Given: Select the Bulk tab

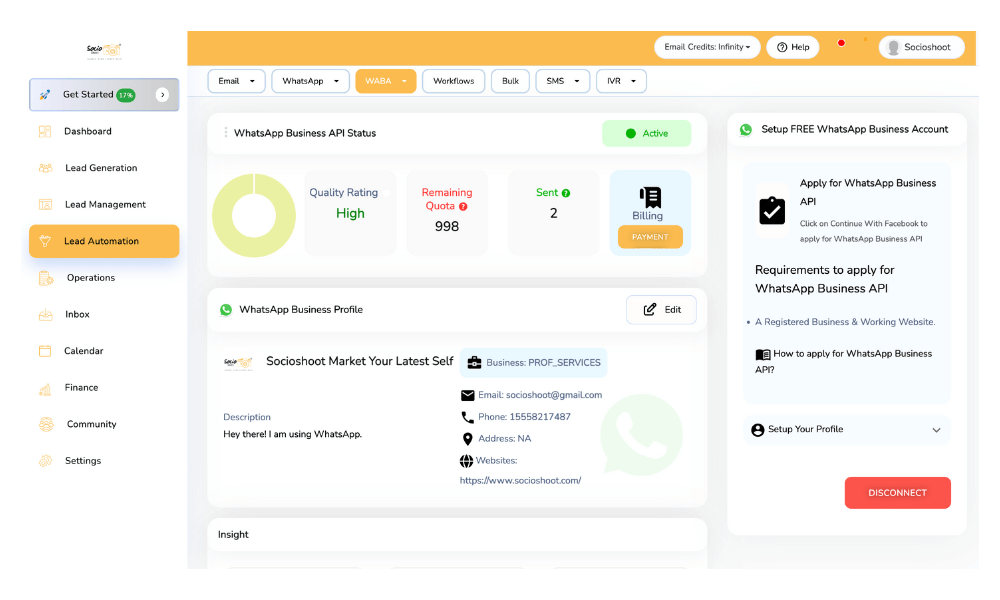Looking at the screenshot, I should click(510, 81).
